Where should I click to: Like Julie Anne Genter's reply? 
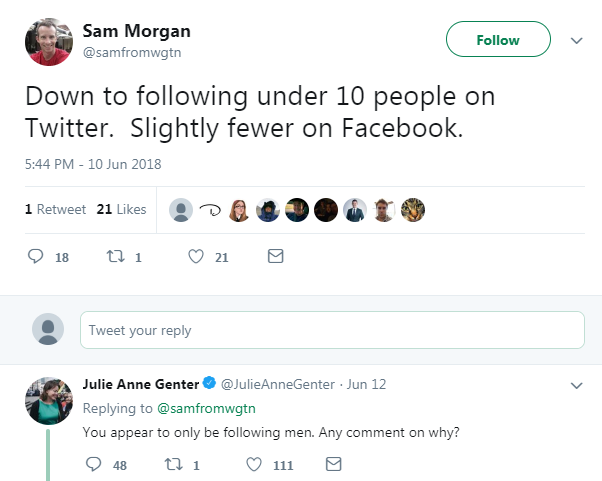pos(254,464)
